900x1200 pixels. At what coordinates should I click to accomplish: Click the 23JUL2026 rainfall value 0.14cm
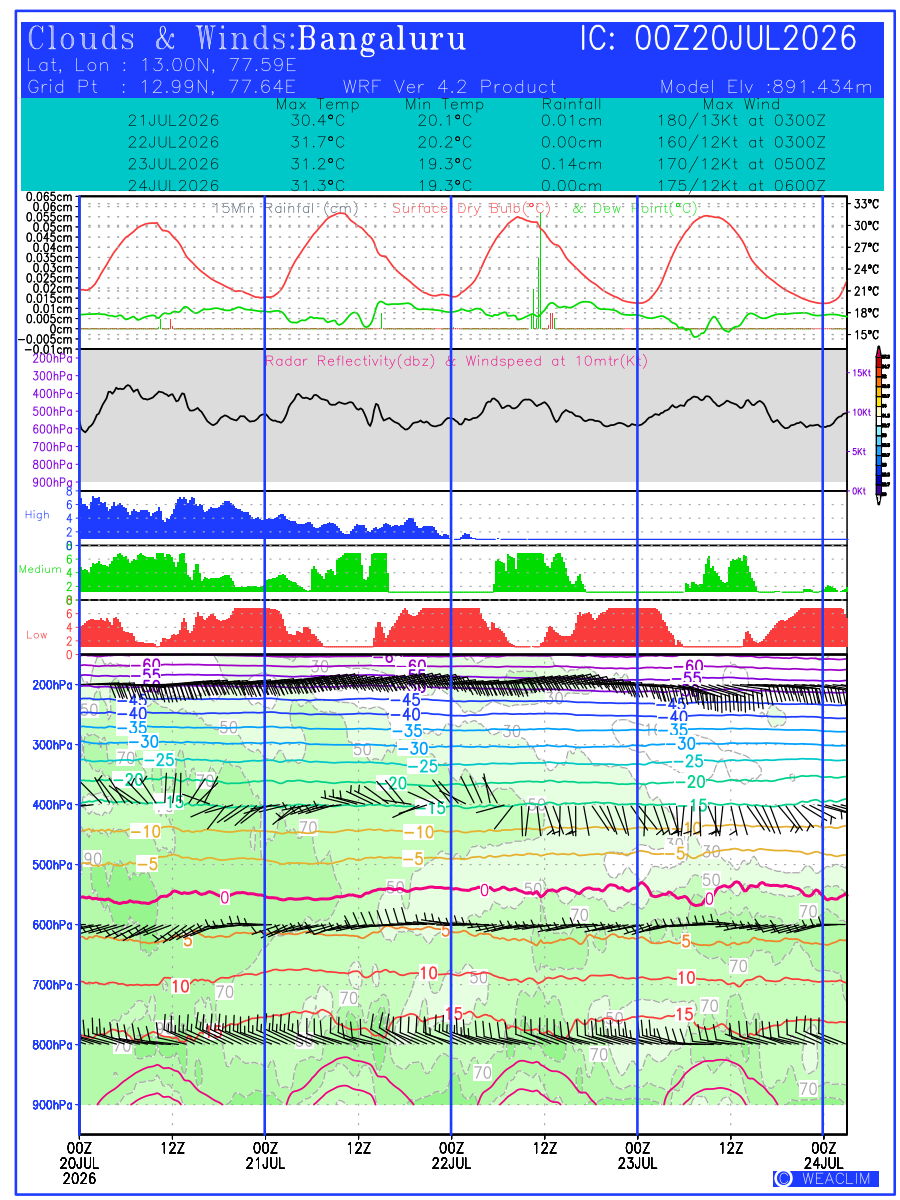pyautogui.click(x=571, y=164)
